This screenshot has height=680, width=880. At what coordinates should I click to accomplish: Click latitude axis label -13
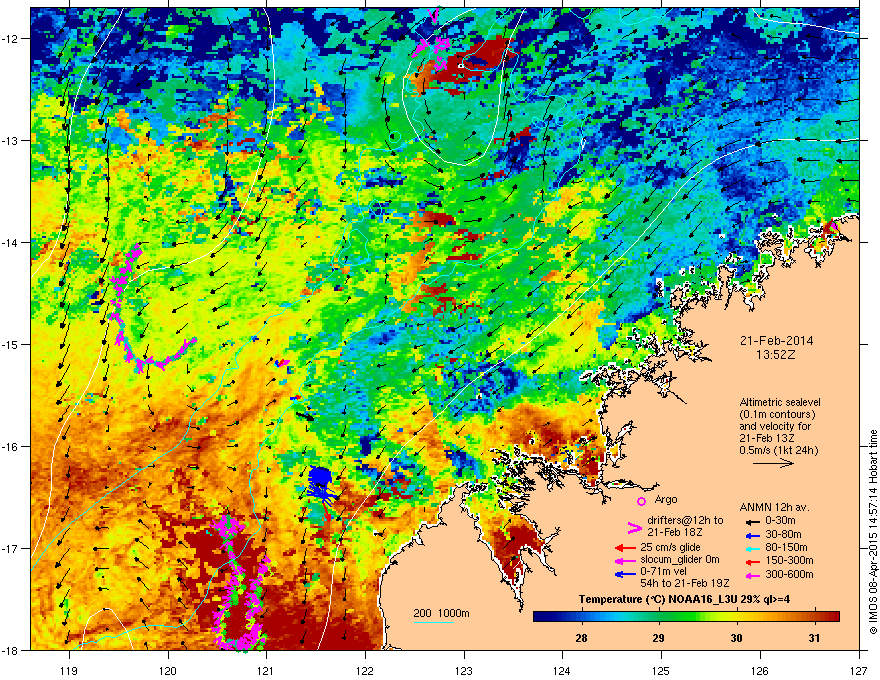10,140
